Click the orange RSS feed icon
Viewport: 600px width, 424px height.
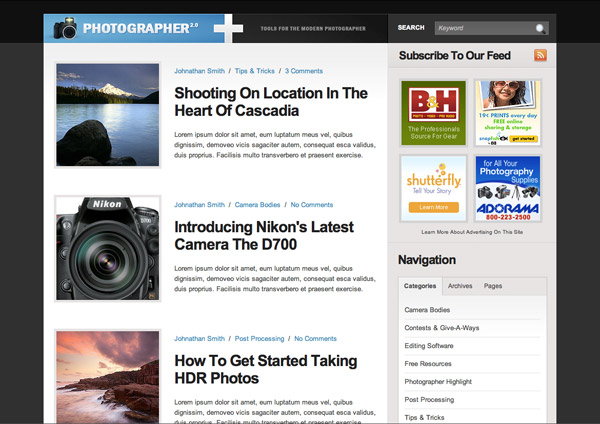pyautogui.click(x=540, y=56)
